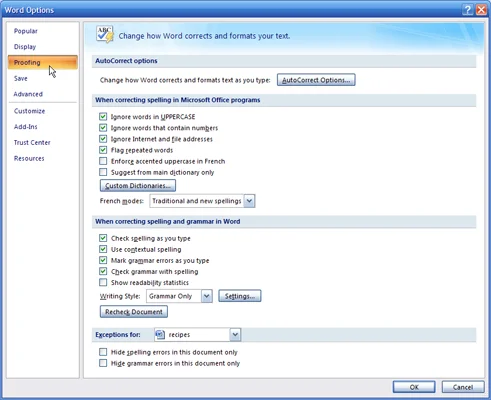Expand the Exceptions for recipes dropdown
The image size is (491, 400).
coord(235,335)
